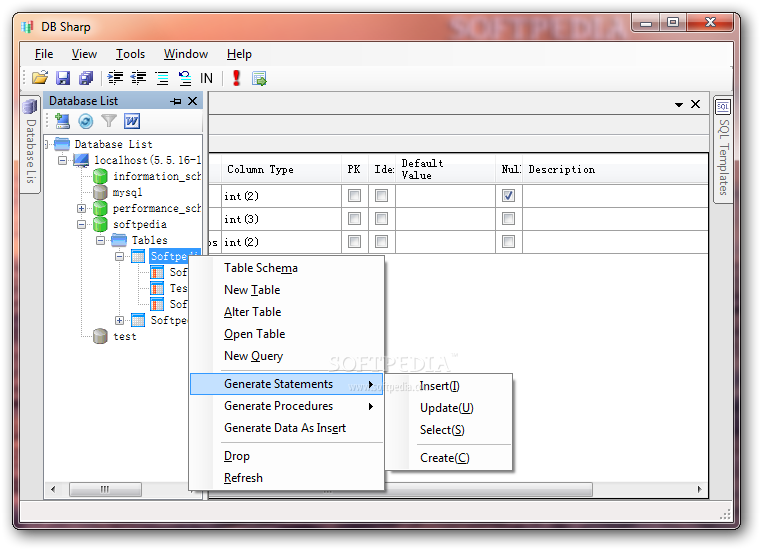
Task: Select the Tes column node
Action: tap(179, 288)
